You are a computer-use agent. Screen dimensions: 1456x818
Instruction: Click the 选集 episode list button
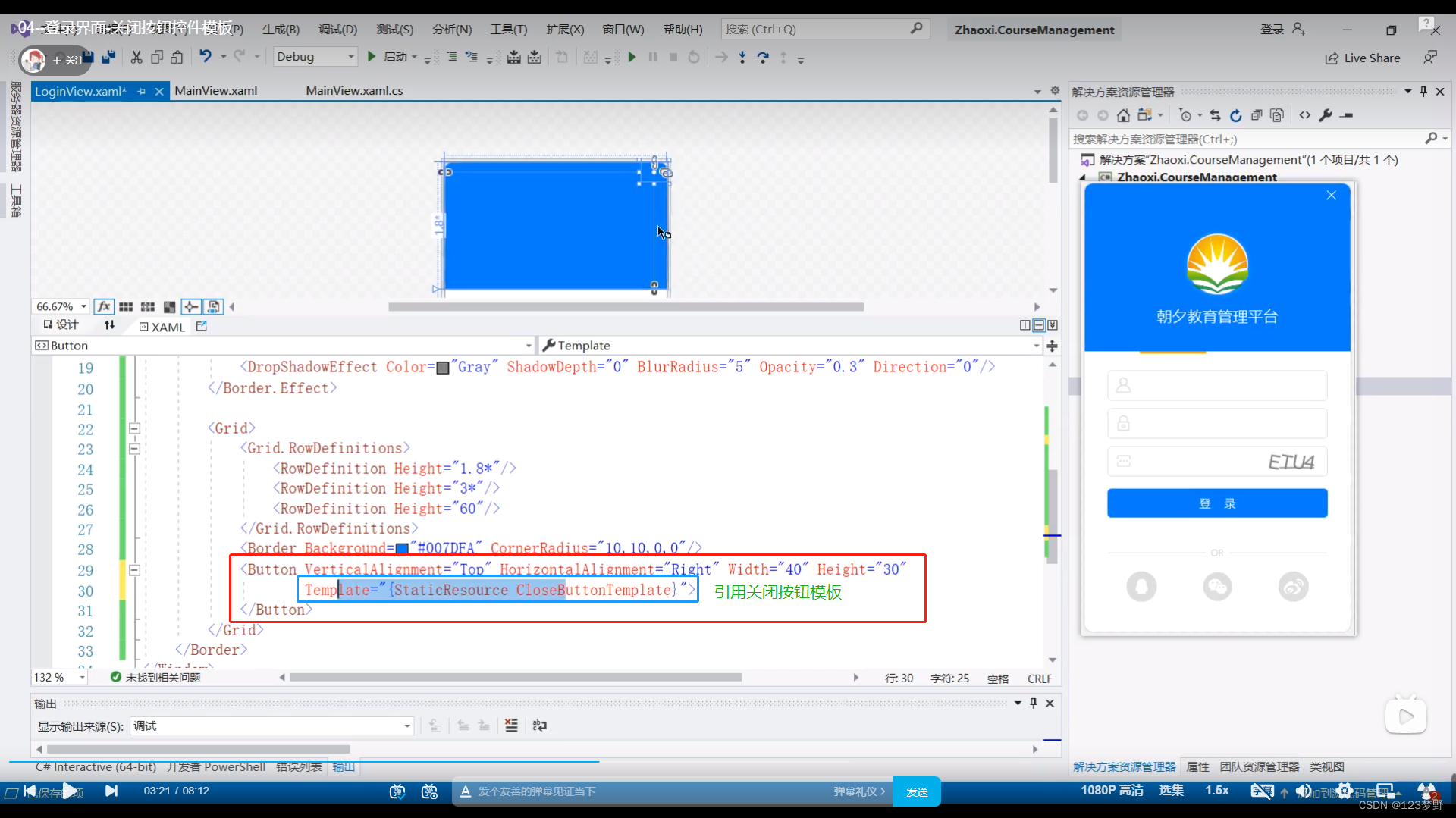(x=1171, y=791)
